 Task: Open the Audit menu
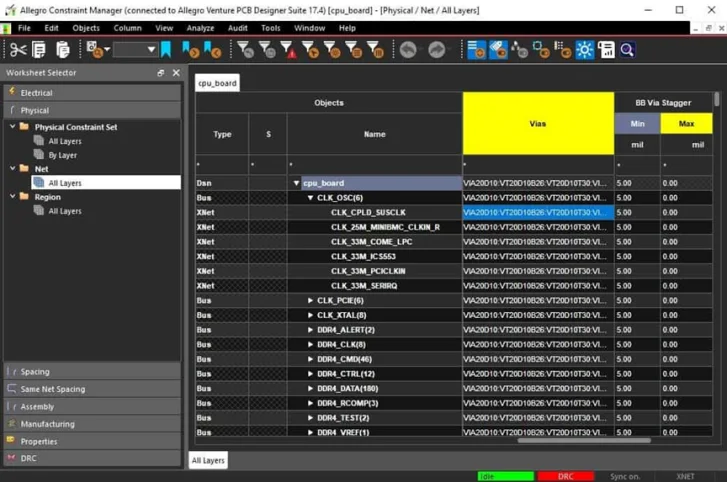coord(237,28)
